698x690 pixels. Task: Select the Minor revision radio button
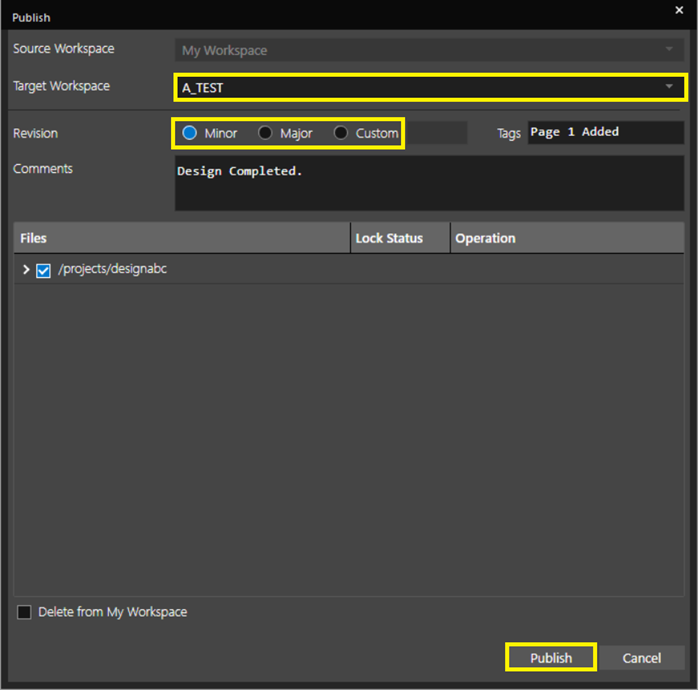[190, 133]
